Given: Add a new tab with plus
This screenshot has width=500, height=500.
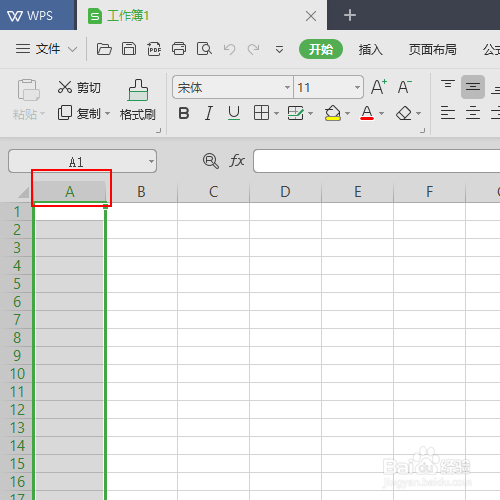Looking at the screenshot, I should pyautogui.click(x=350, y=15).
